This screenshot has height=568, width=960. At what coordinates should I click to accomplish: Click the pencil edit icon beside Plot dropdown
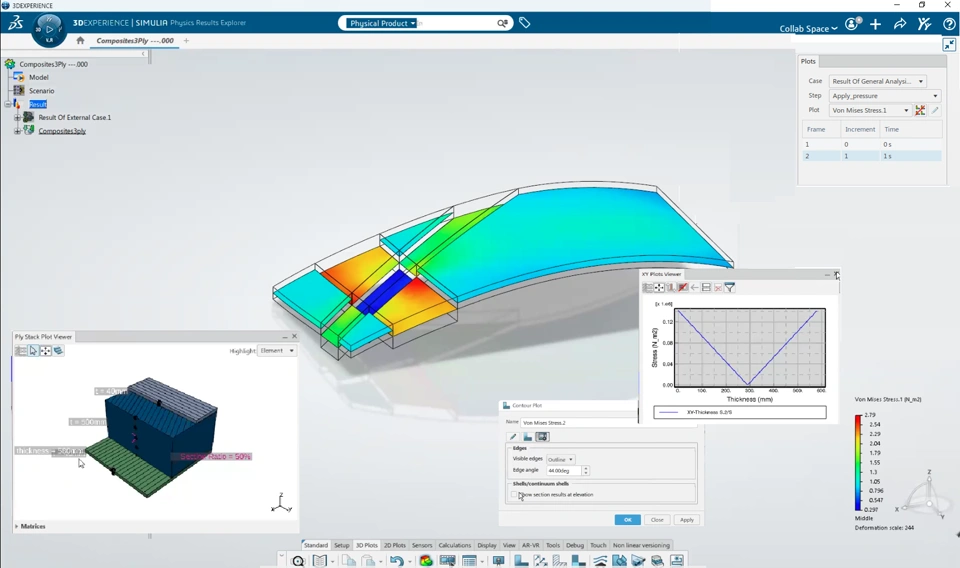(935, 110)
